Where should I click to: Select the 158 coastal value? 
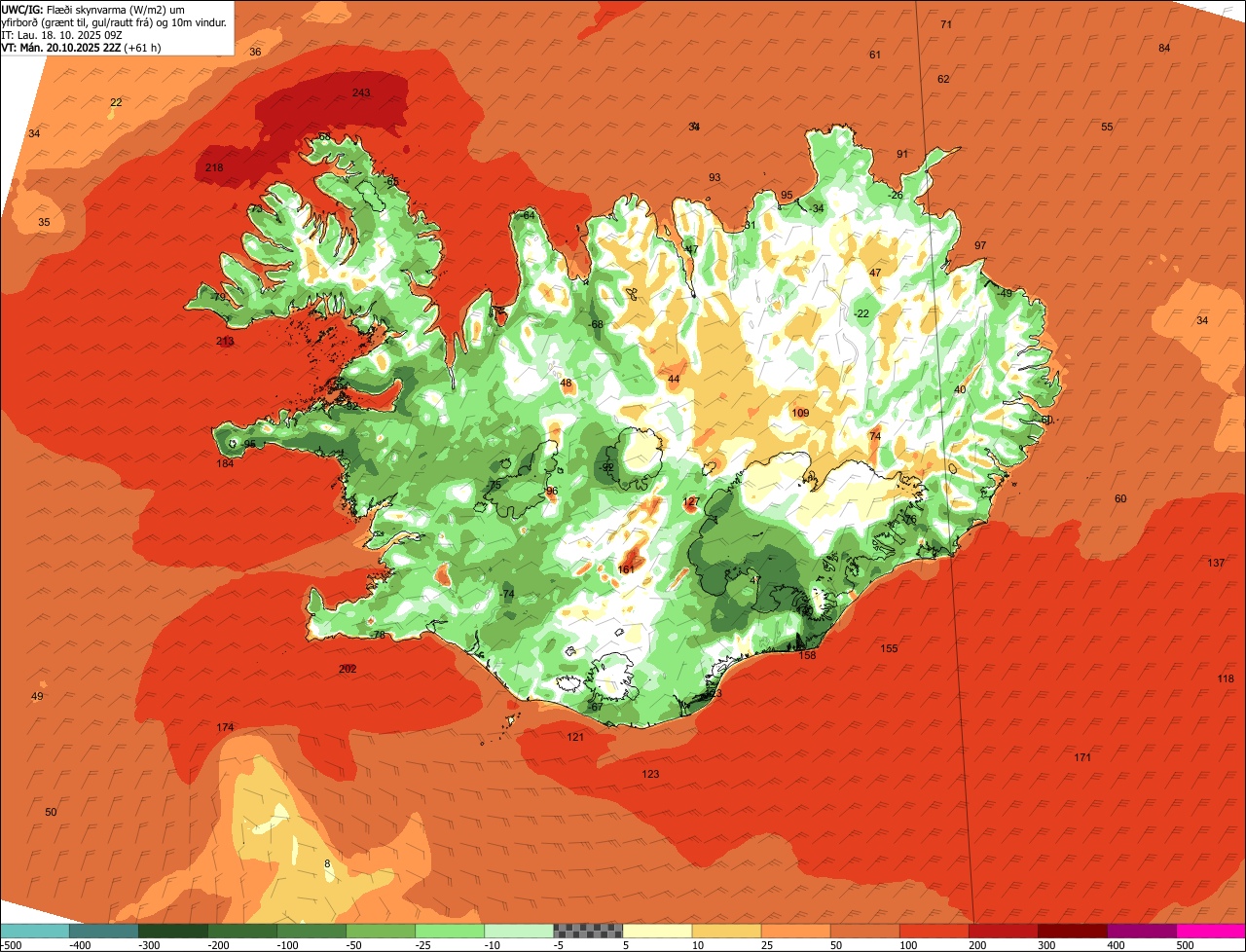[x=807, y=655]
